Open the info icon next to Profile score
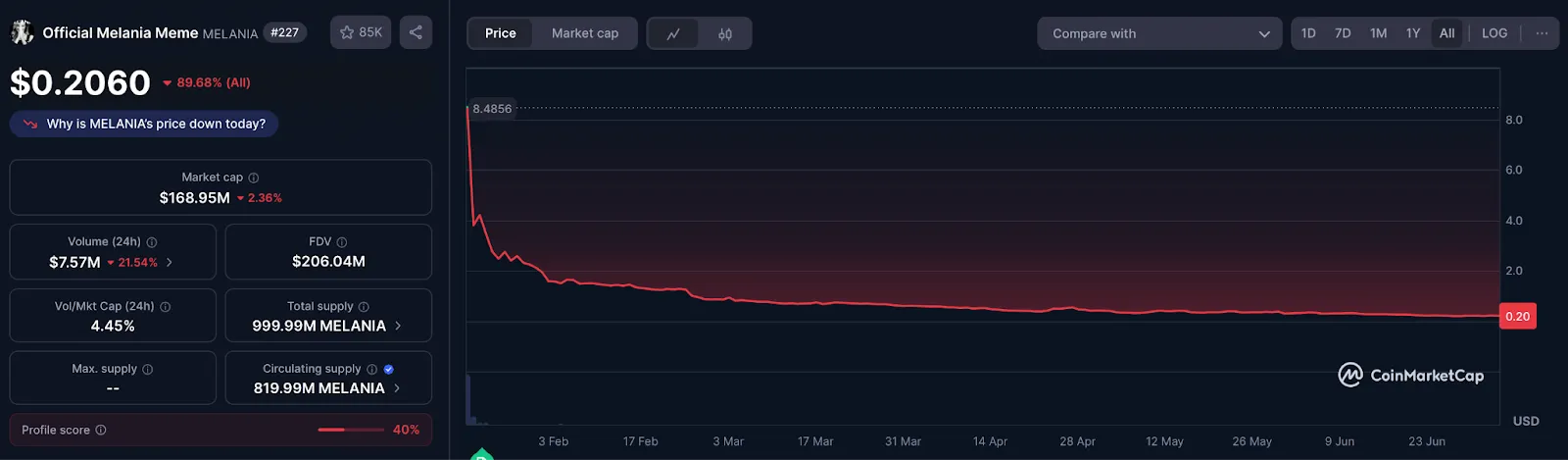The image size is (1568, 460). point(101,430)
